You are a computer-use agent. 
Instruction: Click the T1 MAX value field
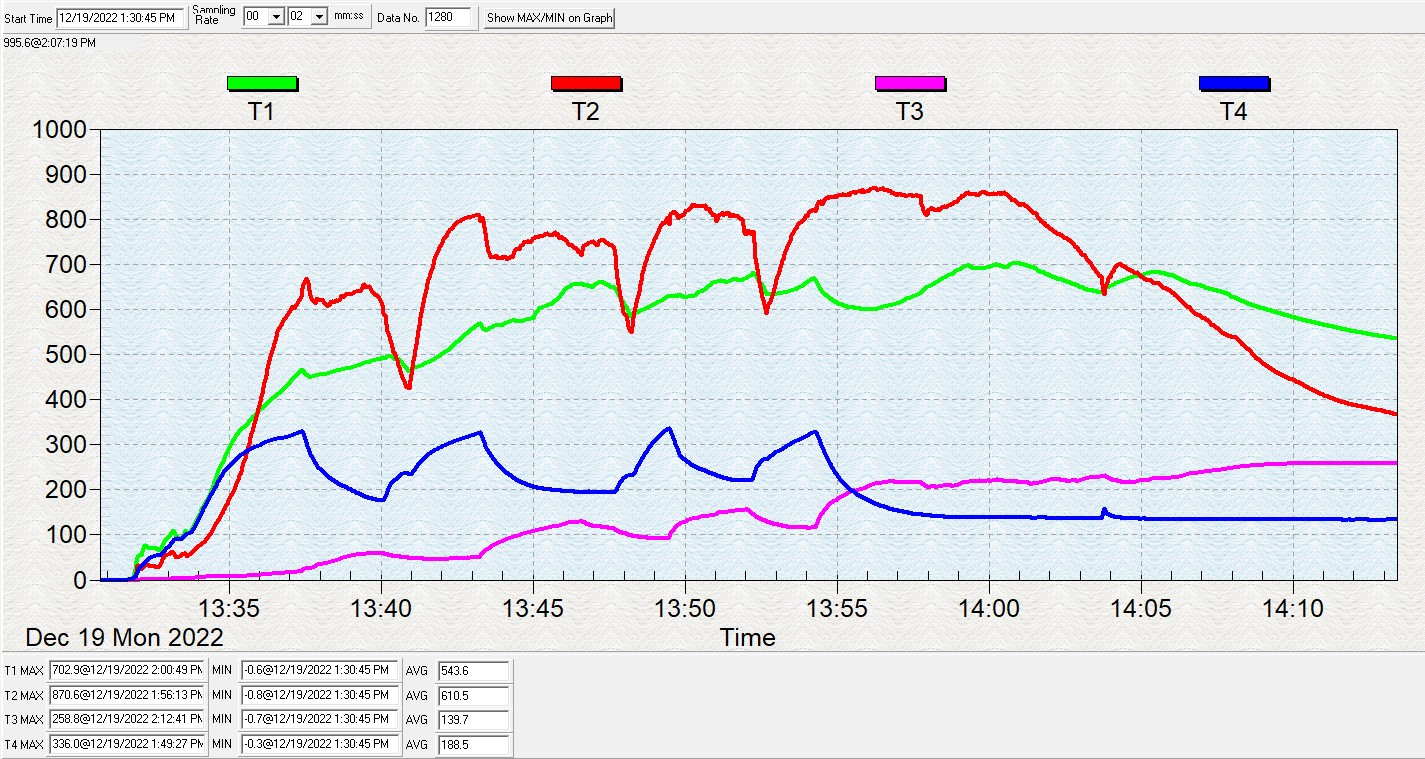(x=126, y=671)
